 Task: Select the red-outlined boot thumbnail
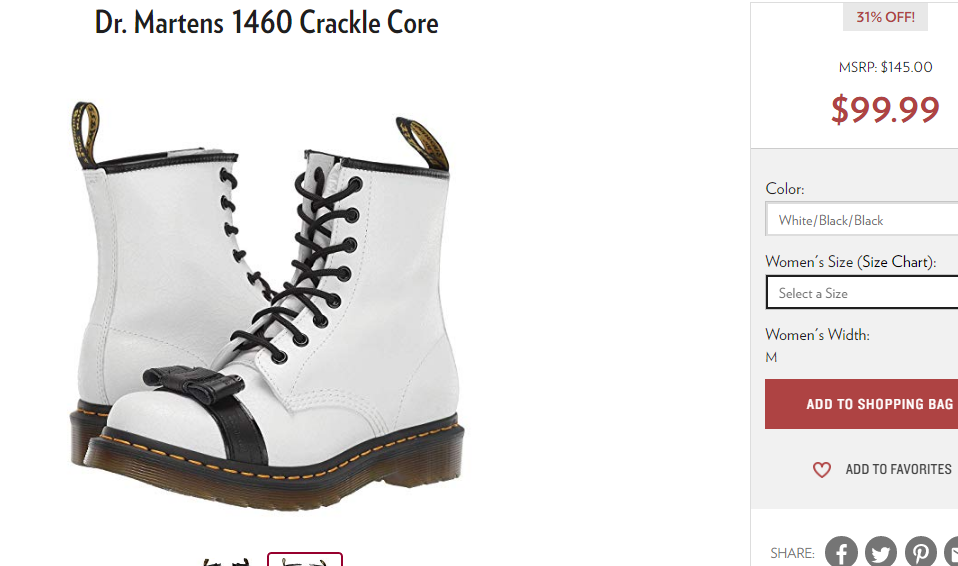click(x=305, y=559)
